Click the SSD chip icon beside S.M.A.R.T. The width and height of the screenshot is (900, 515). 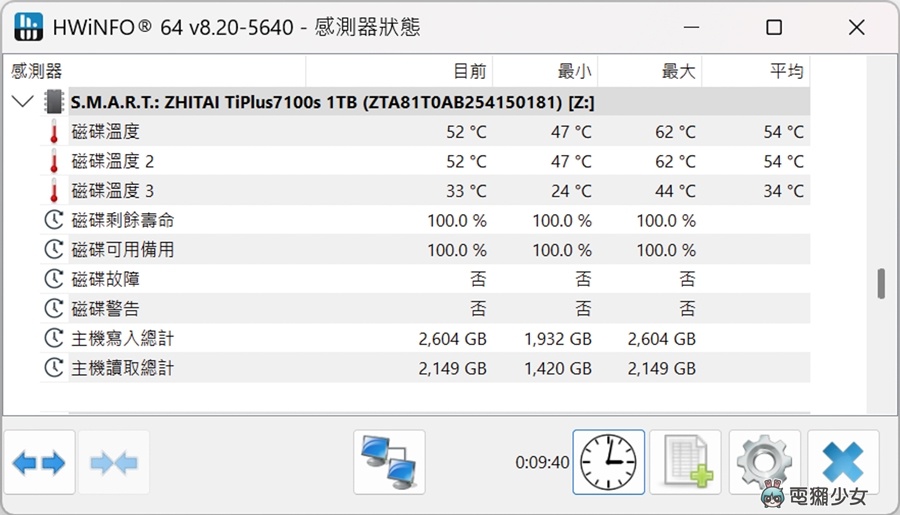(x=53, y=102)
